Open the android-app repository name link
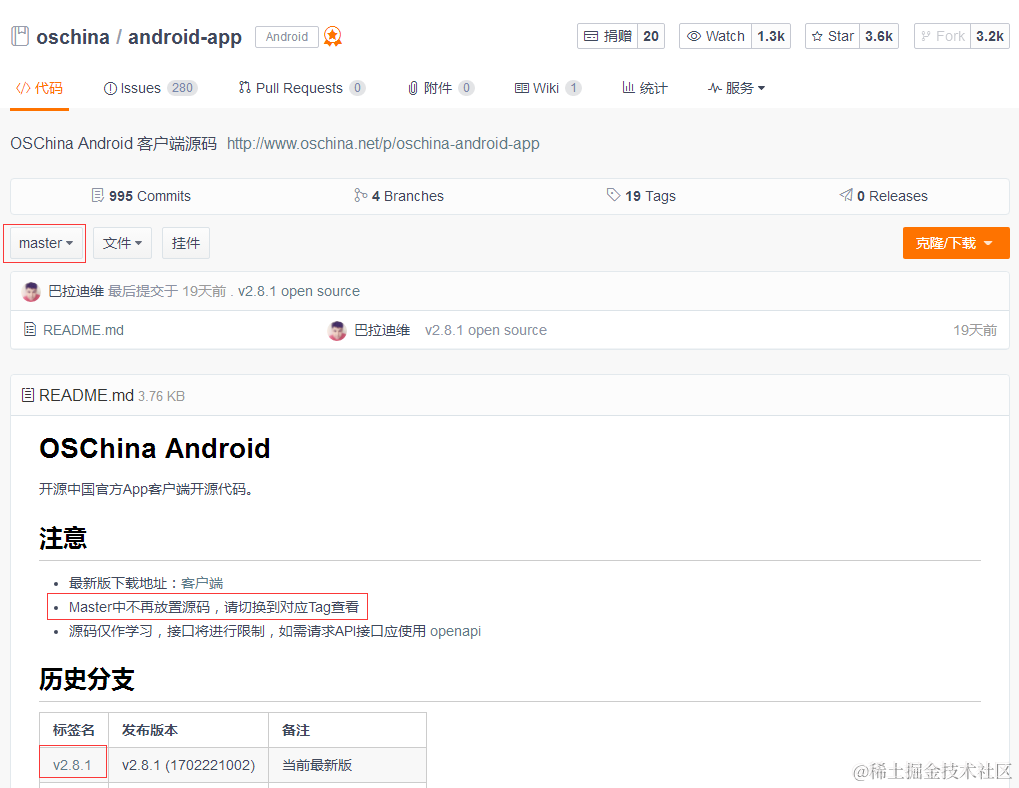This screenshot has height=788, width=1019. coord(185,37)
